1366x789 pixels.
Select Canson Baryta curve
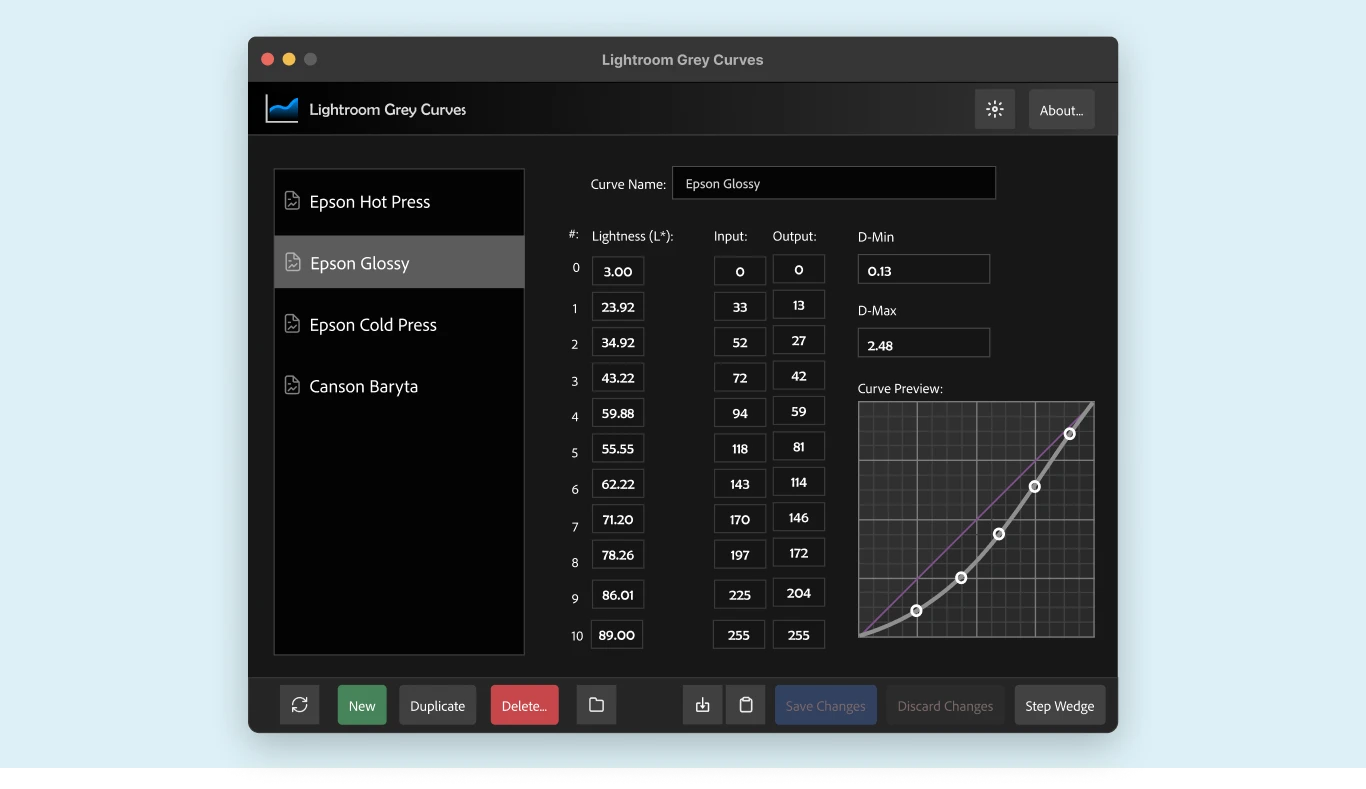pos(399,386)
